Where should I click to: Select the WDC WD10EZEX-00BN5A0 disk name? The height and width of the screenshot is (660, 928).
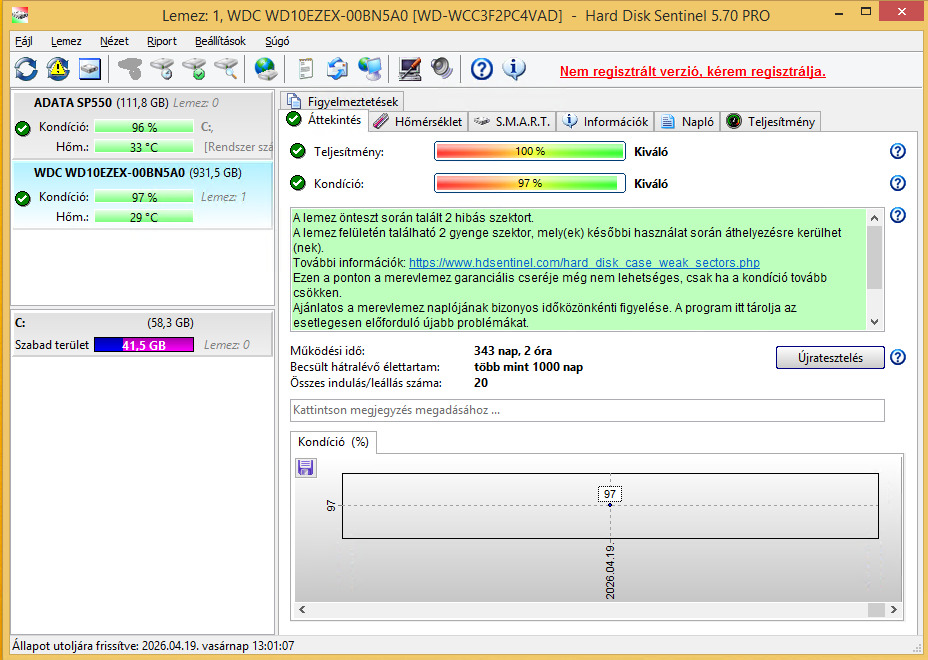pos(109,173)
